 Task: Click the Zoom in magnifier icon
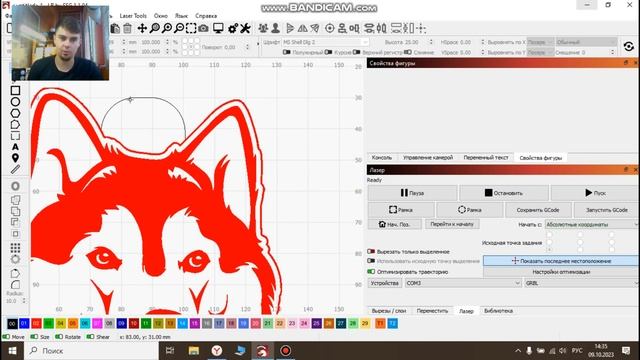(167, 28)
